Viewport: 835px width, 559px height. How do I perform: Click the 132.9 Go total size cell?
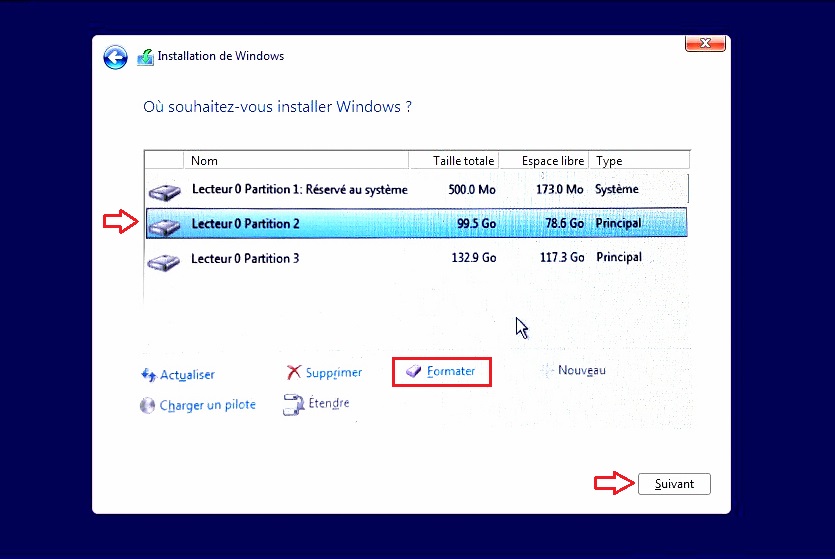474,258
